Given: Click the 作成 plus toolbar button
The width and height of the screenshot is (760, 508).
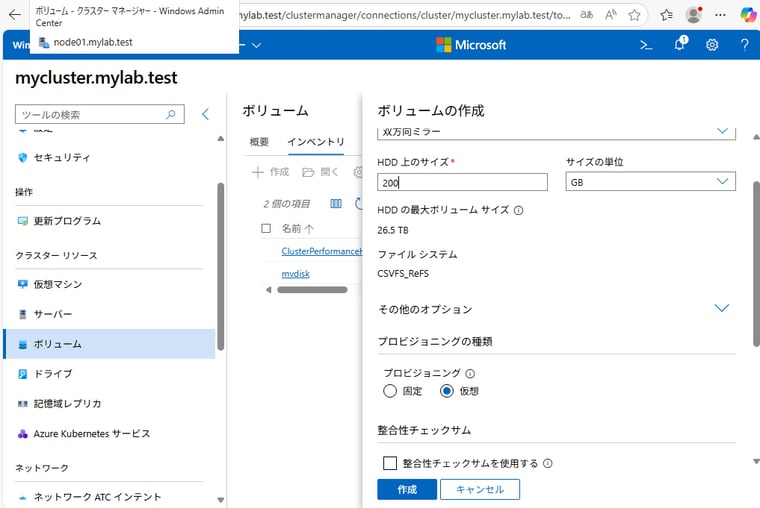Looking at the screenshot, I should (270, 172).
